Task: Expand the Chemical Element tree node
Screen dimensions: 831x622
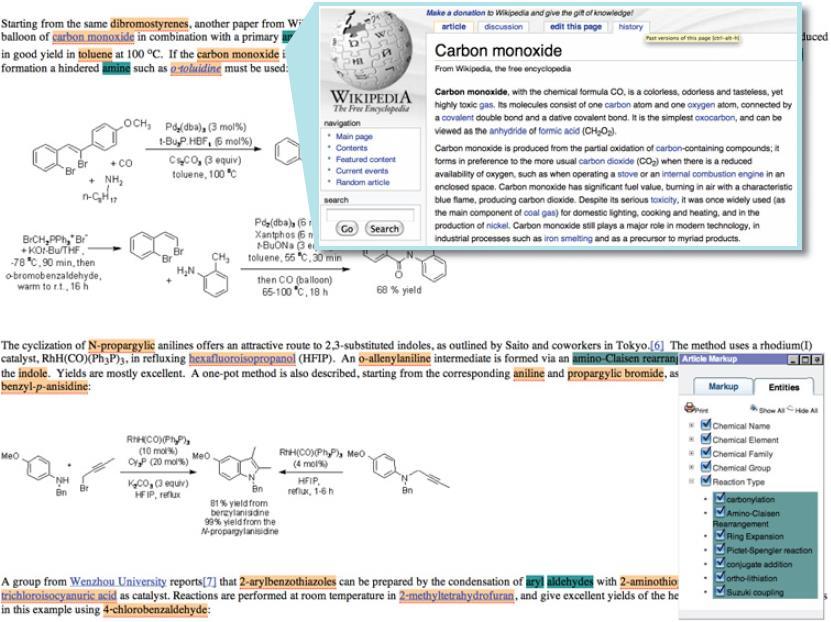Action: (691, 439)
